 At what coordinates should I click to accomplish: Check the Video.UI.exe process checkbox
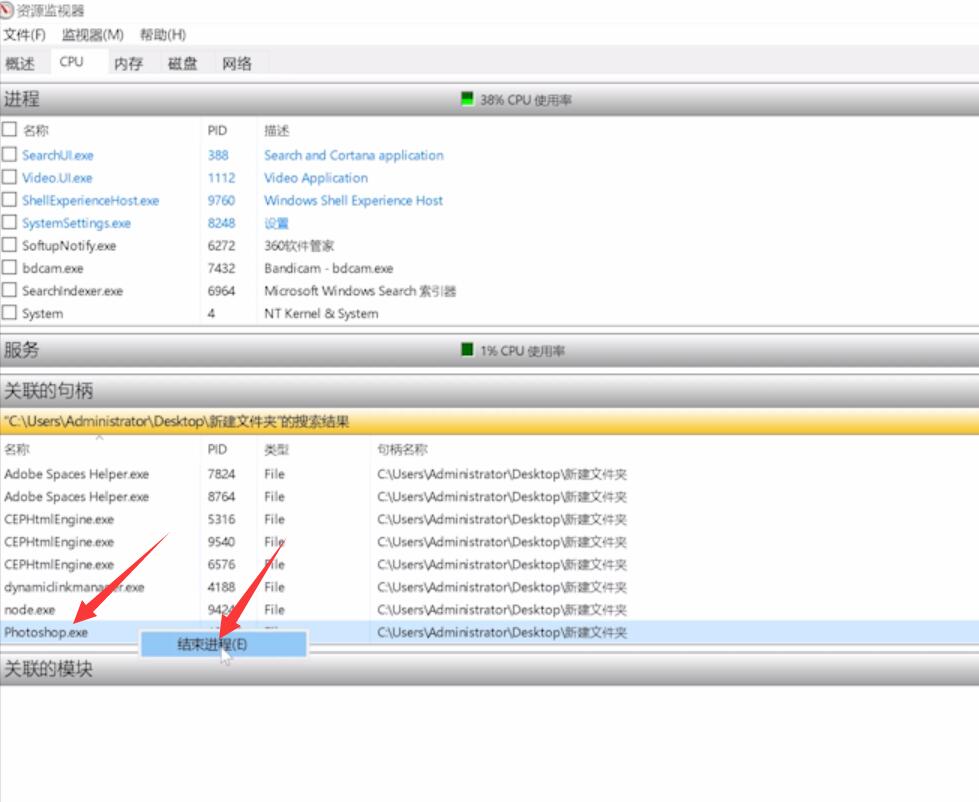click(9, 177)
